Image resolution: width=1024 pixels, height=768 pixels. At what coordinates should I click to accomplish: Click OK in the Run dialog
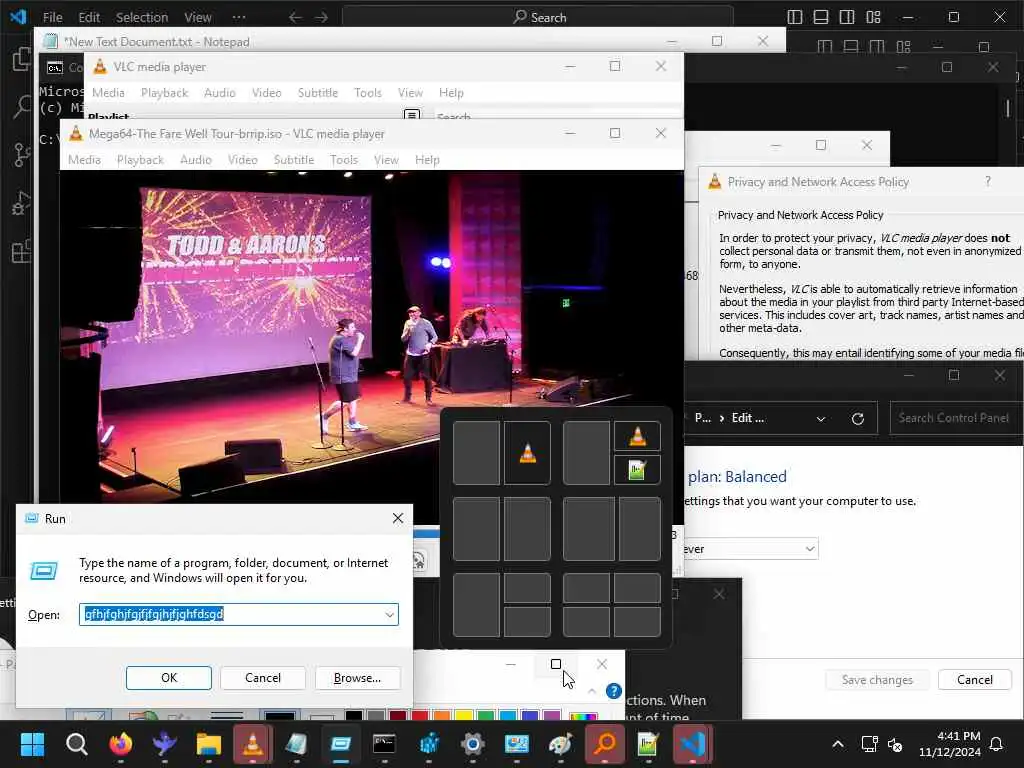click(x=168, y=678)
